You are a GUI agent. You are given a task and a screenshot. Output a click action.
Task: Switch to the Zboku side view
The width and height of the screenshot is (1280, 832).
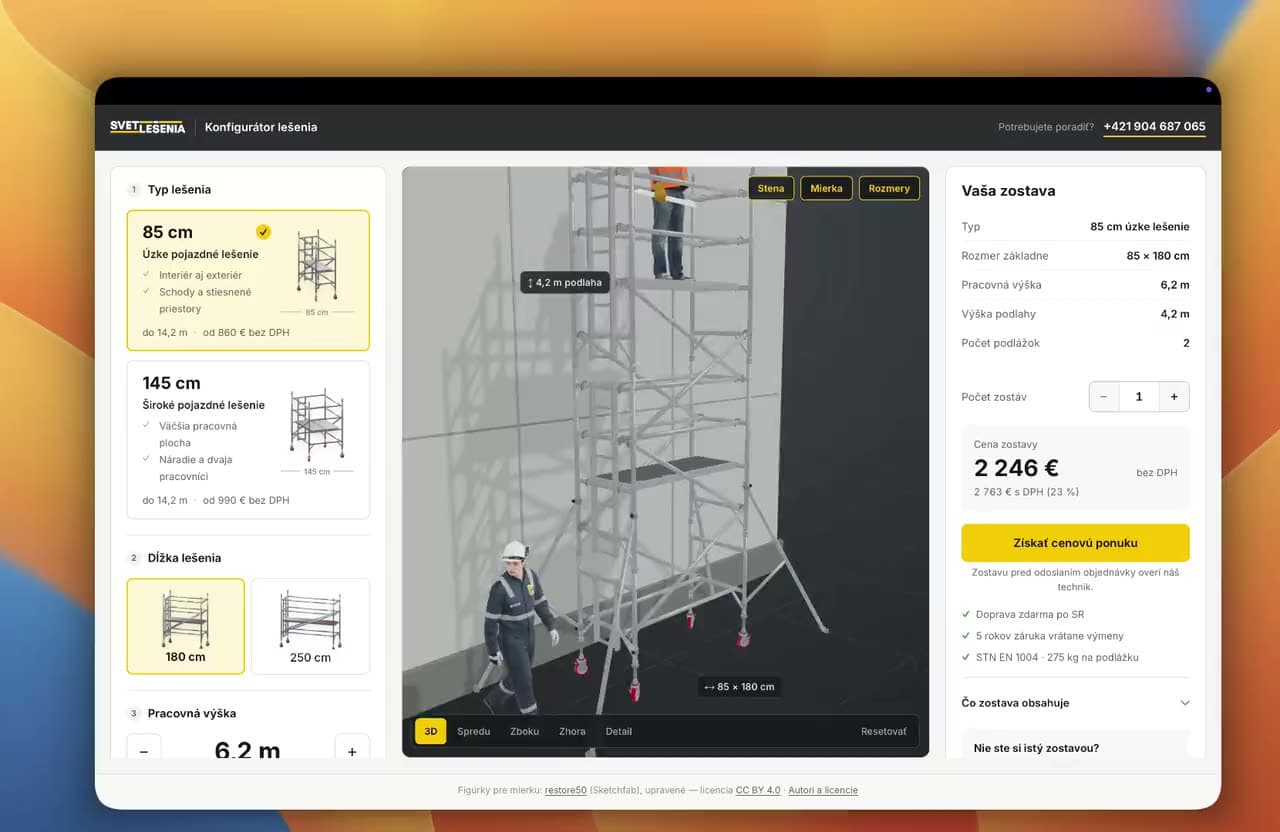[525, 731]
